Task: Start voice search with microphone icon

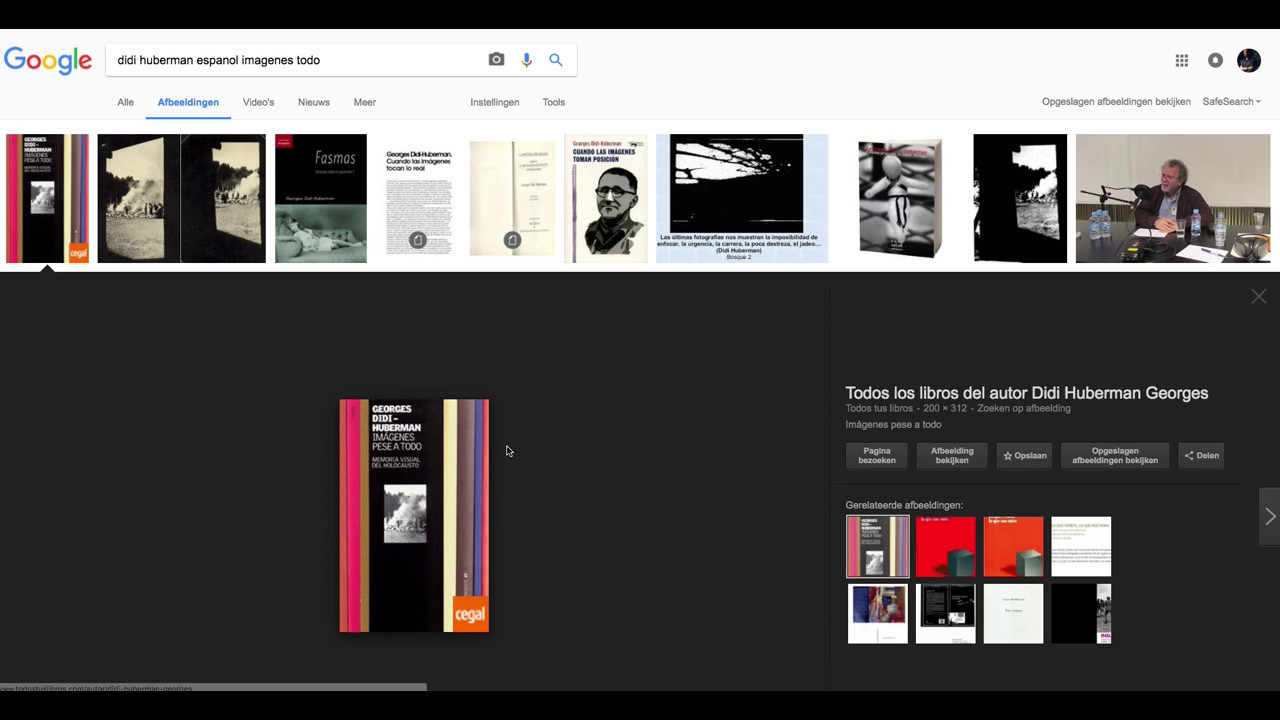Action: 526,60
